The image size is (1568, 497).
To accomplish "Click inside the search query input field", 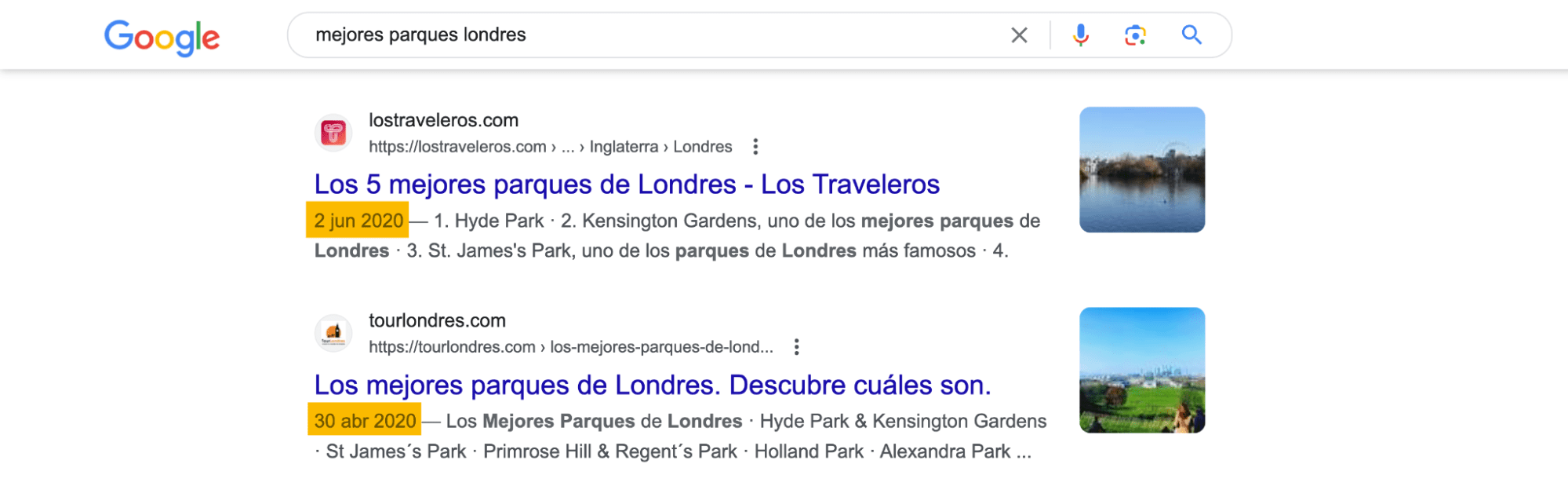I will (628, 35).
